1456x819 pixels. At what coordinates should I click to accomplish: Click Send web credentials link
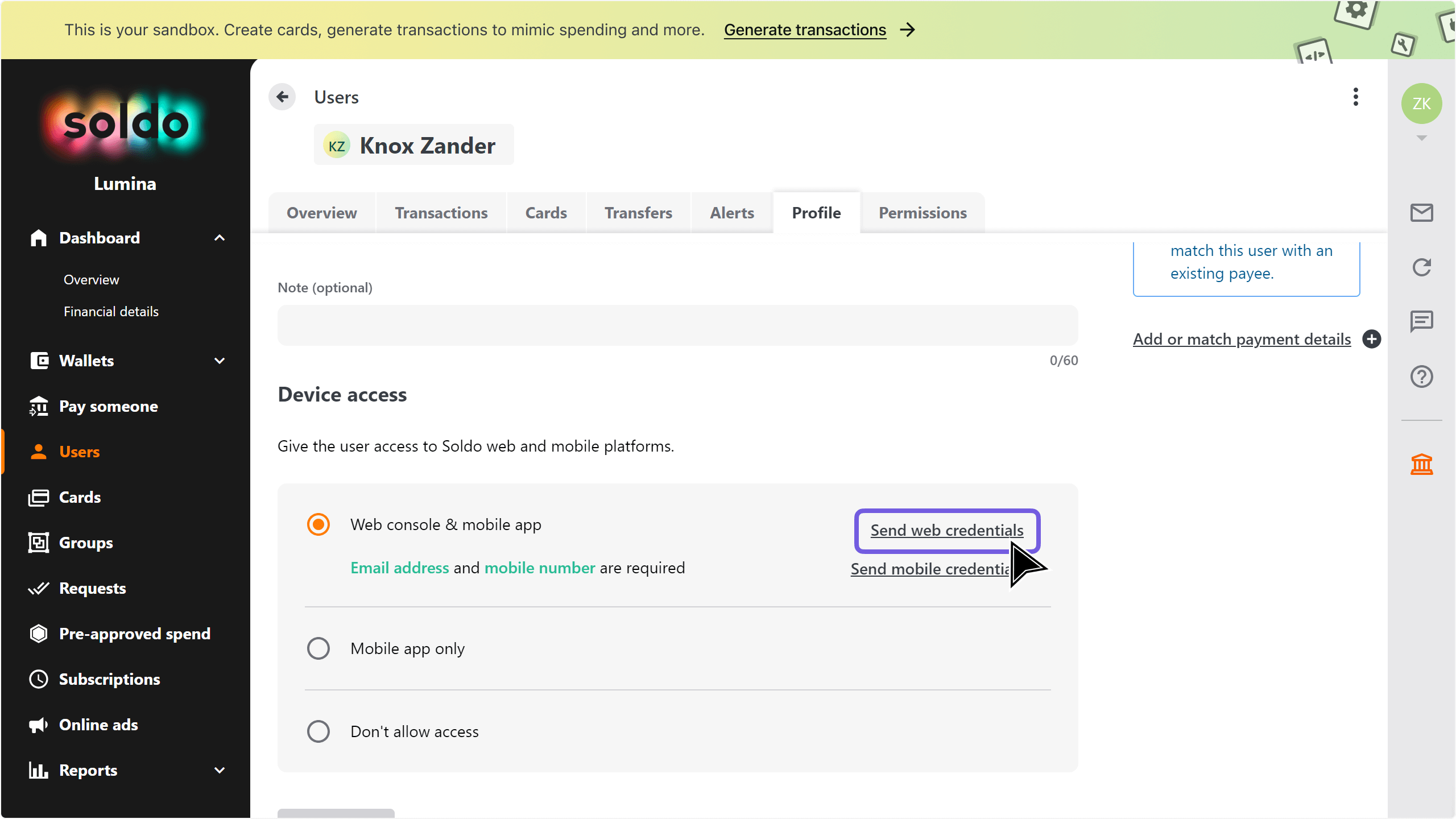946,530
